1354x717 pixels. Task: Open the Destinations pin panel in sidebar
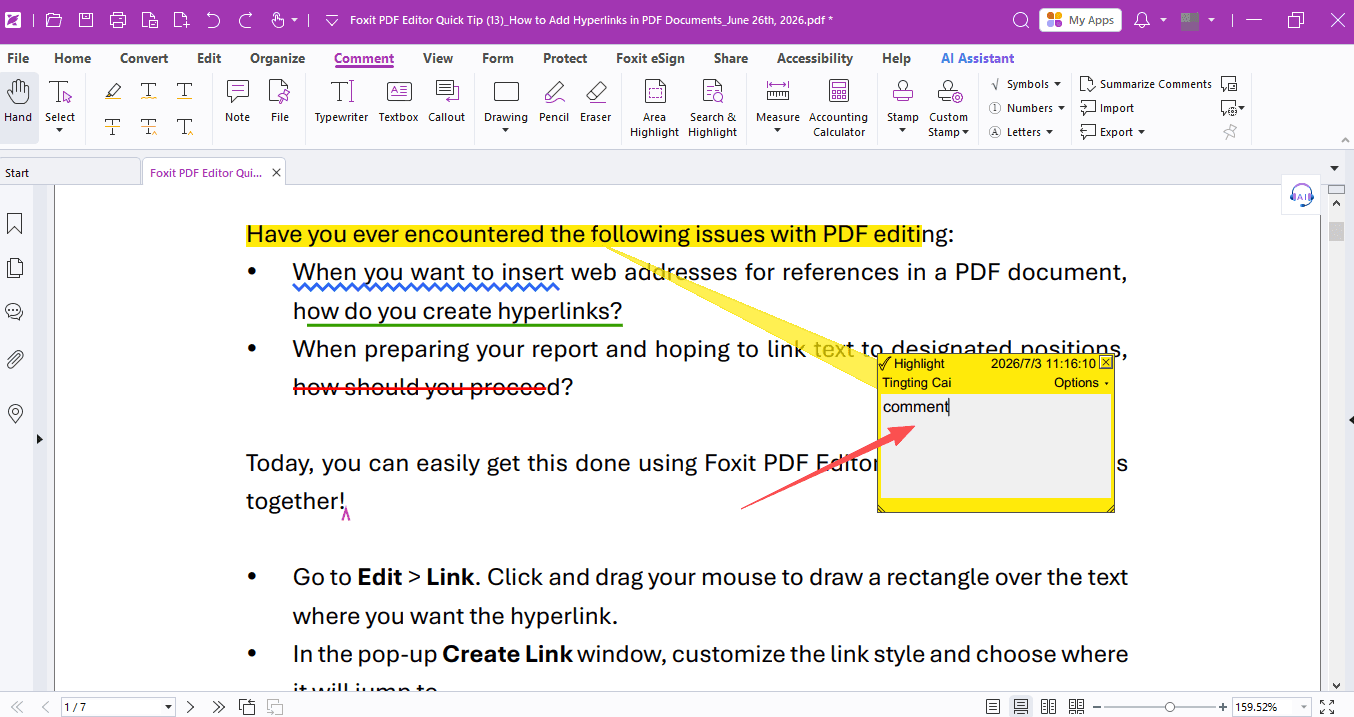tap(15, 414)
